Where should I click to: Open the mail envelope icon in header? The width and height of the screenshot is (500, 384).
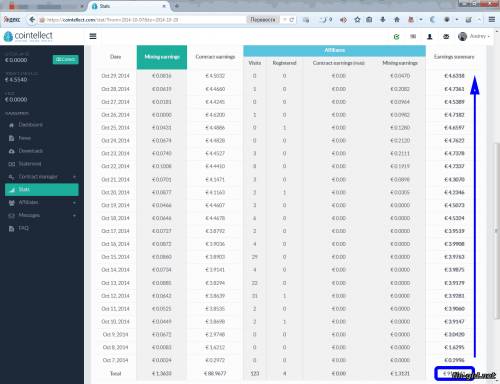click(x=446, y=36)
